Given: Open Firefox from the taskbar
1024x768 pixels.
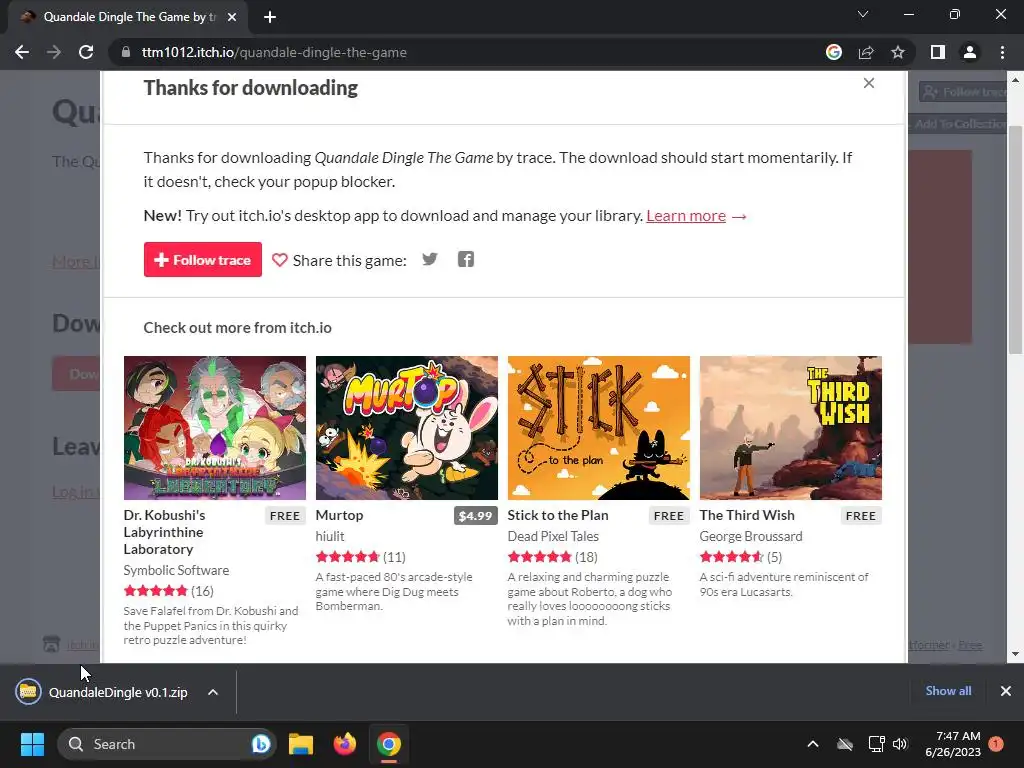Looking at the screenshot, I should coord(345,744).
